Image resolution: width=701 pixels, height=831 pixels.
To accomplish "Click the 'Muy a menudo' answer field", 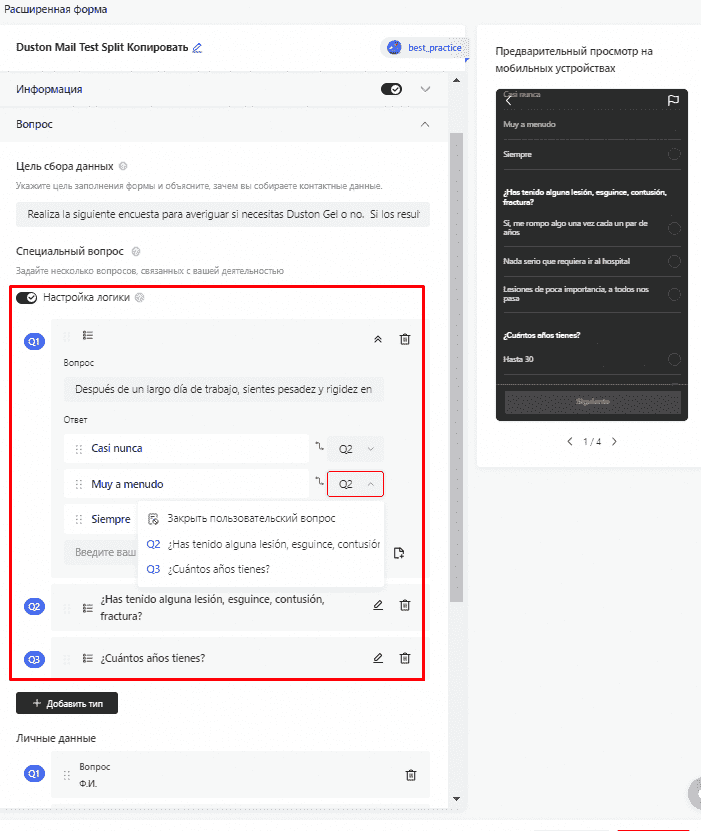I will point(195,484).
